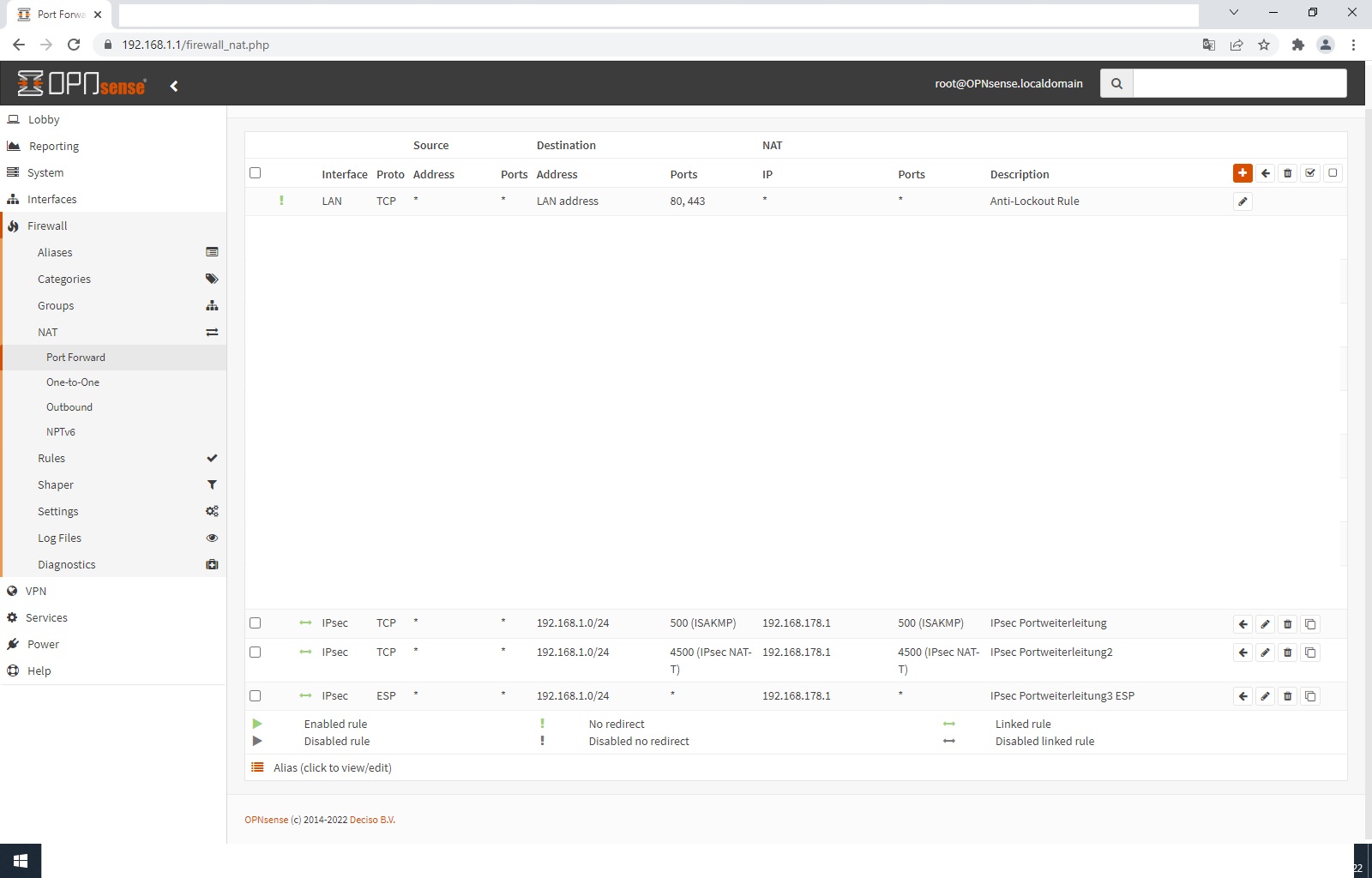Open the One-to-One NAT page
Image resolution: width=1372 pixels, height=878 pixels.
coord(113,382)
